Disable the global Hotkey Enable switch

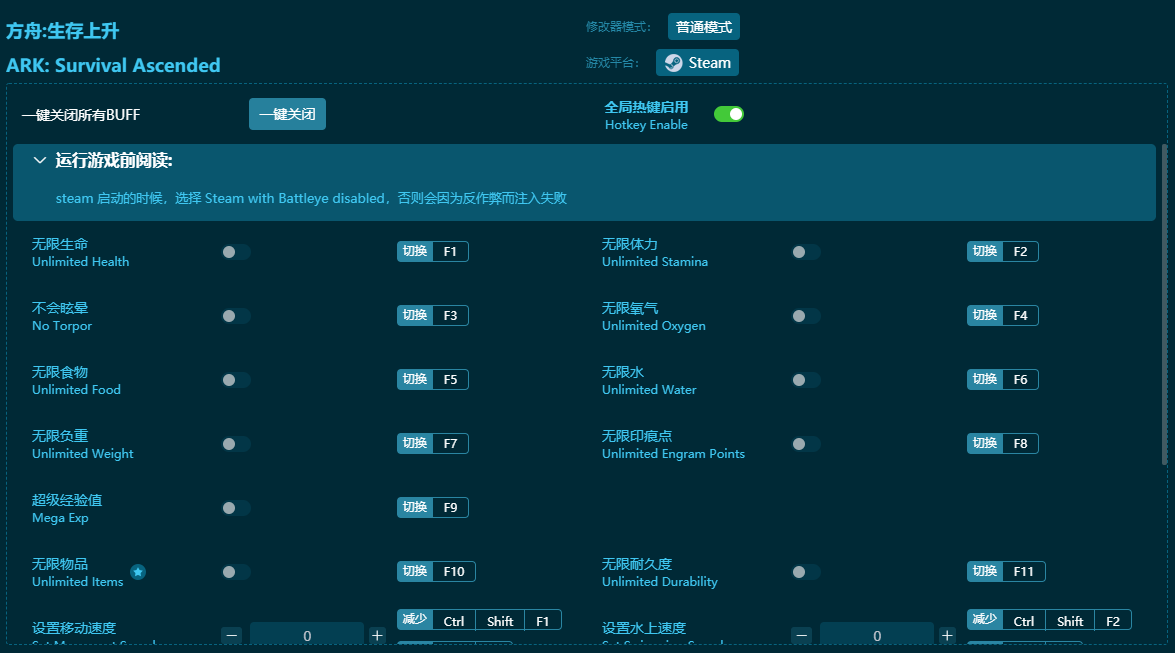728,114
